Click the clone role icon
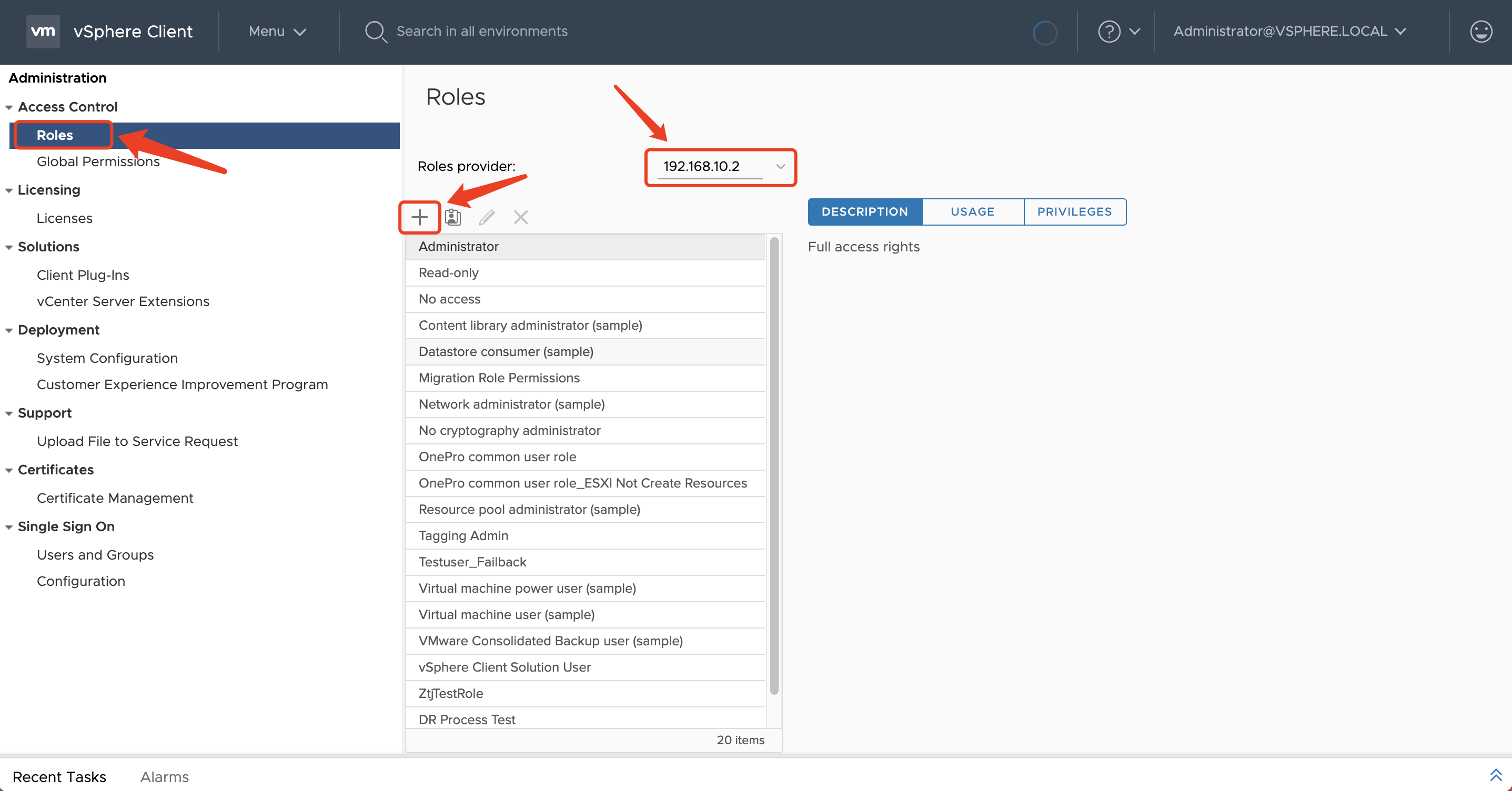 tap(452, 218)
